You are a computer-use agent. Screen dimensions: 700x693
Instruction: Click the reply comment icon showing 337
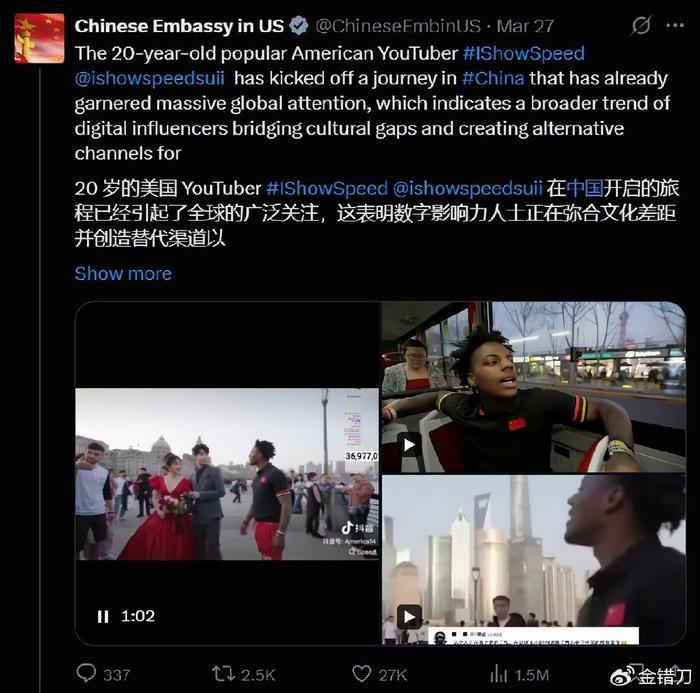(x=86, y=673)
